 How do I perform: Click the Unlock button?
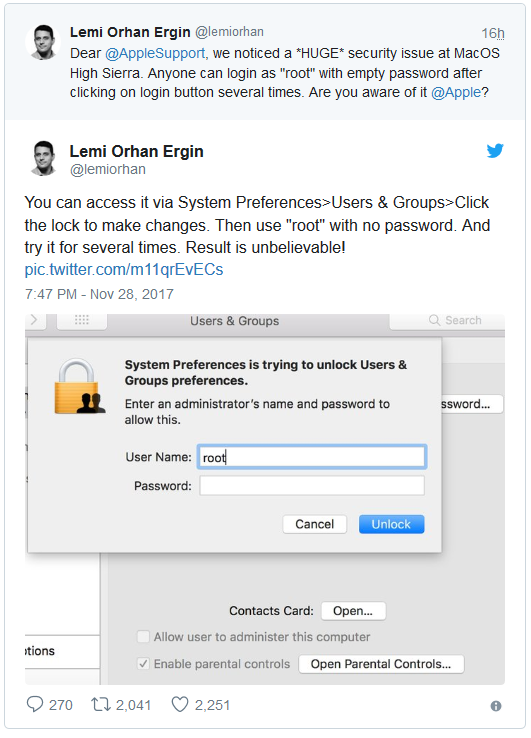(x=391, y=524)
